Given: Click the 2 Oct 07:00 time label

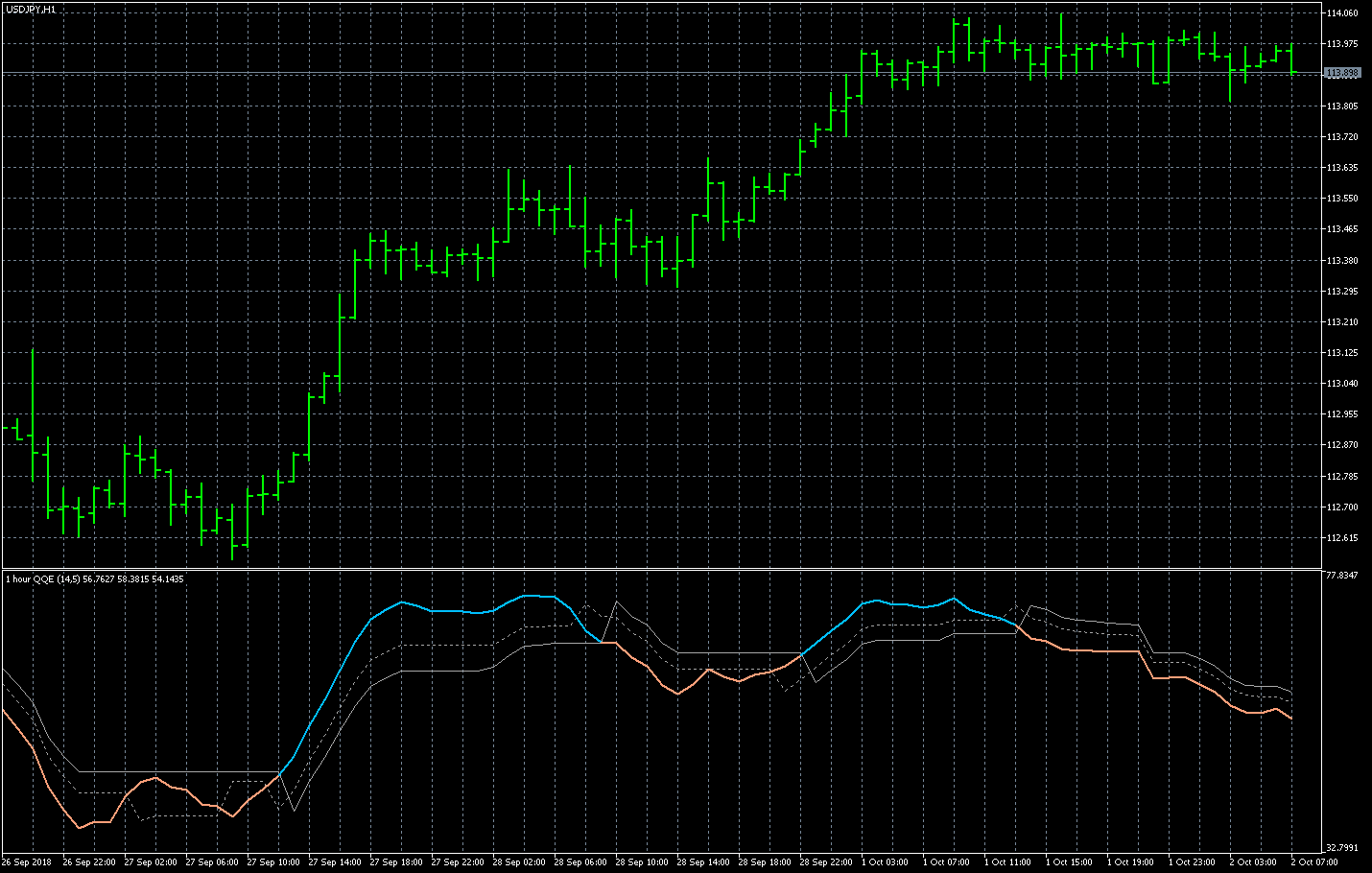Looking at the screenshot, I should (1316, 862).
